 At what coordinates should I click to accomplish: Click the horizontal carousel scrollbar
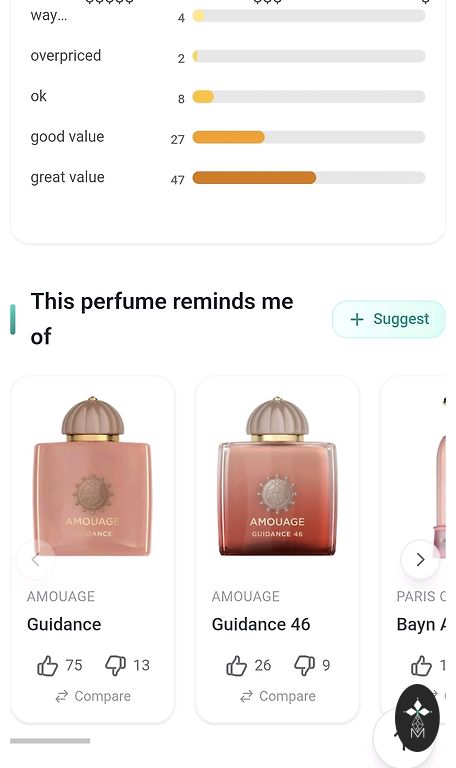click(x=50, y=741)
